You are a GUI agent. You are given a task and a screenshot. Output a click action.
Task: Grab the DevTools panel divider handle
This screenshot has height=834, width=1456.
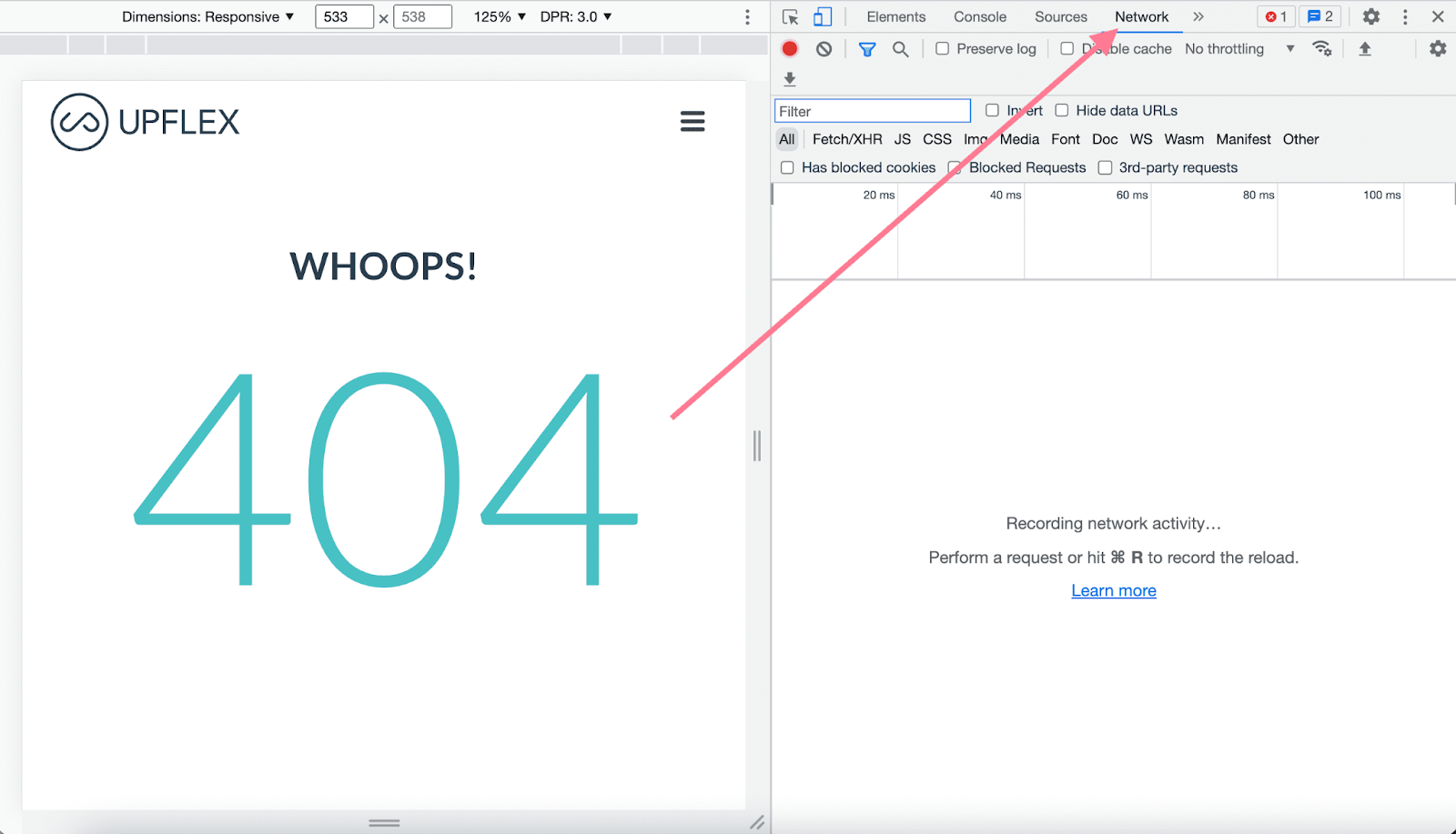(757, 446)
